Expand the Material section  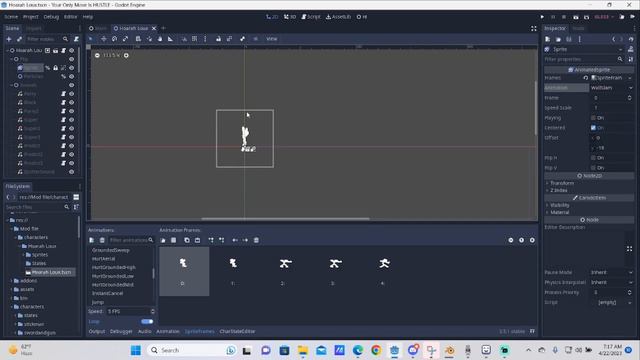[x=559, y=212]
